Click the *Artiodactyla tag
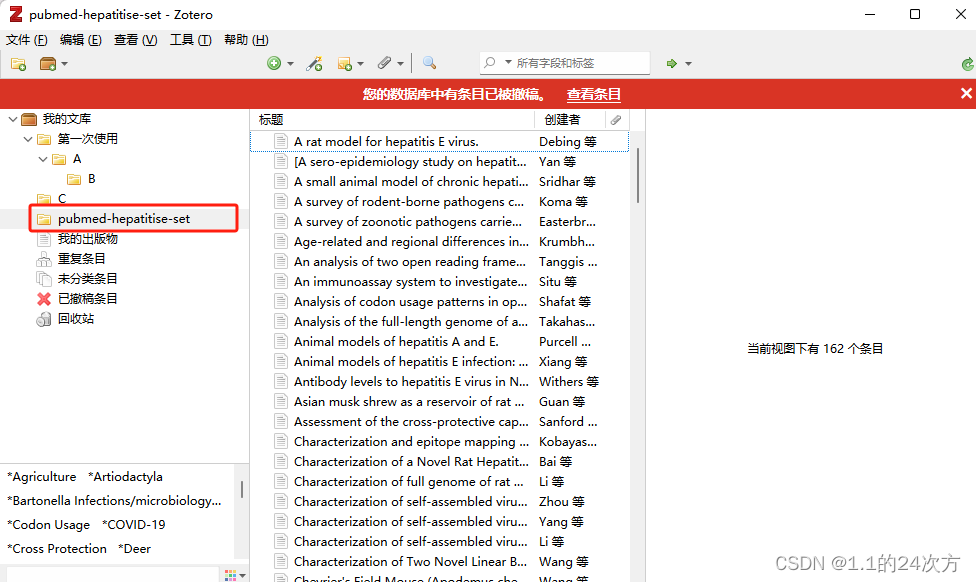Screen dimensions: 976x582 [x=126, y=476]
